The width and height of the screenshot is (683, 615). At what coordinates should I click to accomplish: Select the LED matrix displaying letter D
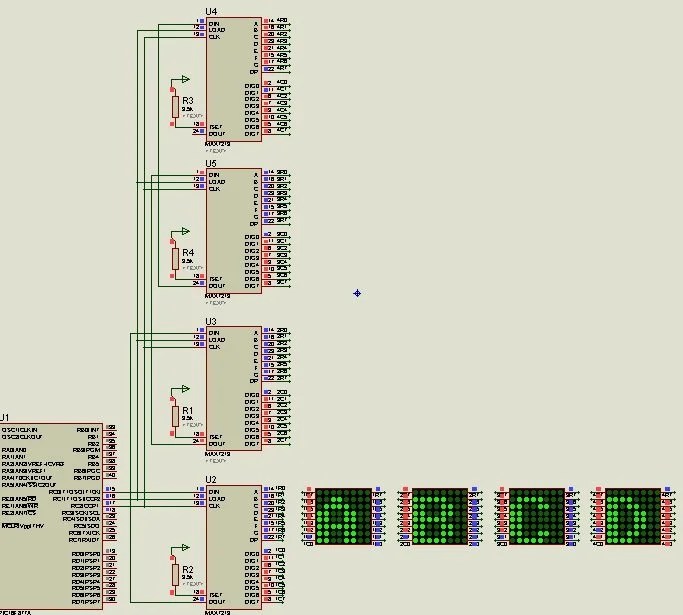tap(632, 516)
